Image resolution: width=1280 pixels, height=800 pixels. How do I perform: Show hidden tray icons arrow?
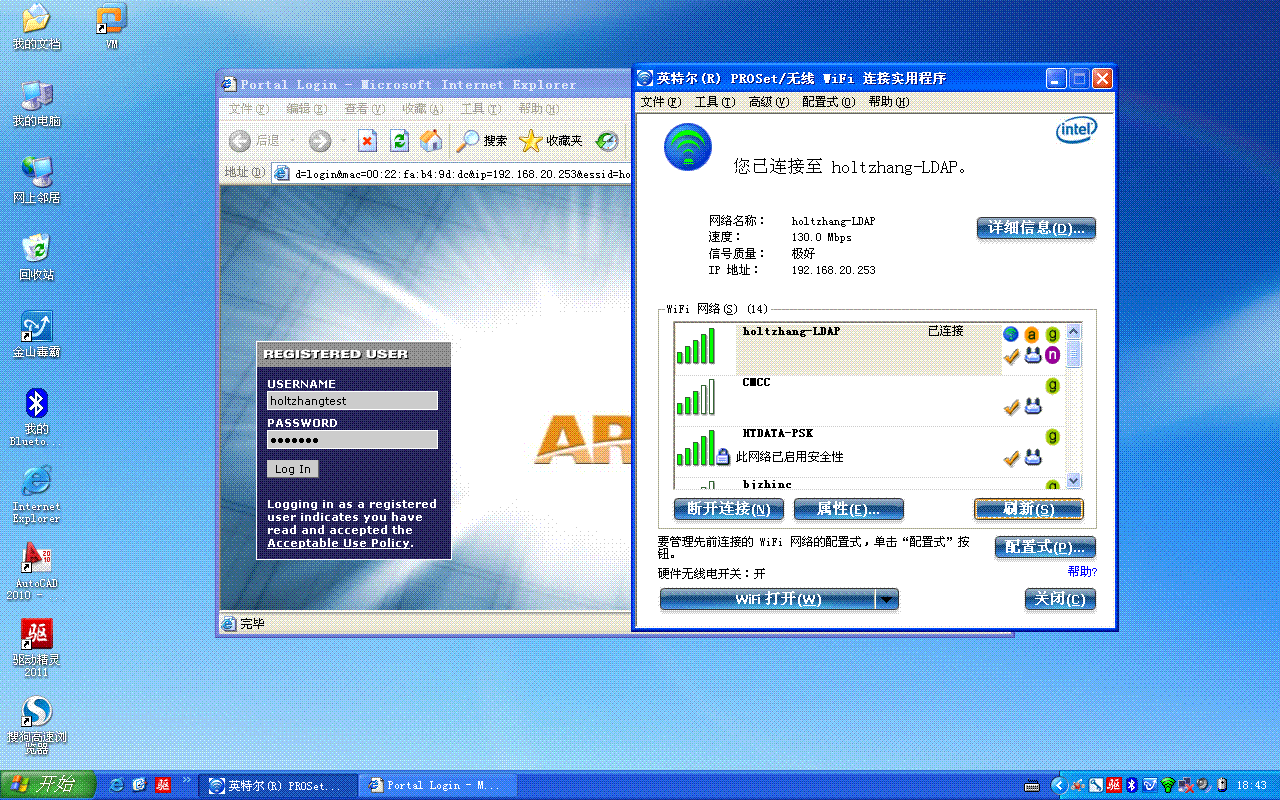(1059, 785)
